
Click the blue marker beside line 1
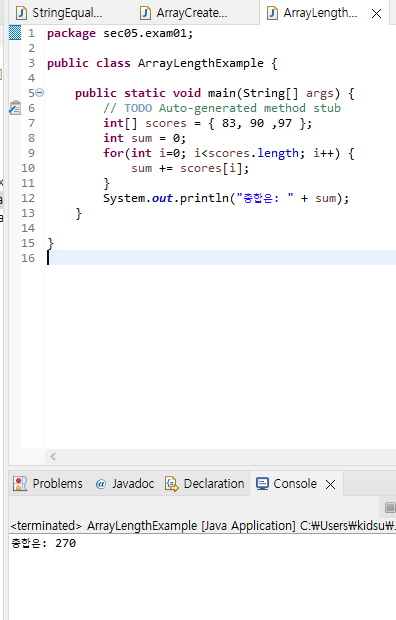point(15,33)
